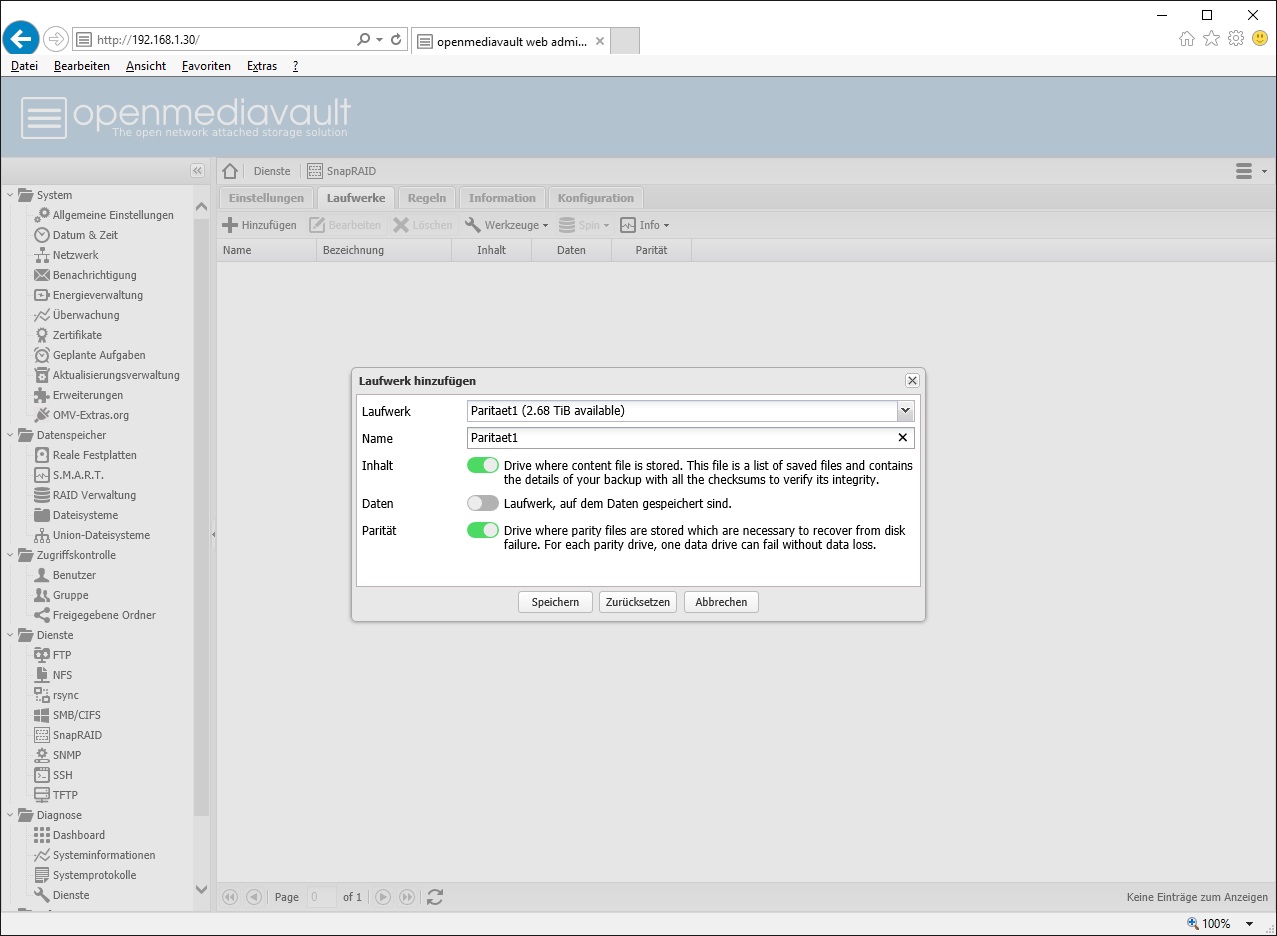The width and height of the screenshot is (1277, 936).
Task: Open Datum & Zeit clock icon
Action: (42, 235)
